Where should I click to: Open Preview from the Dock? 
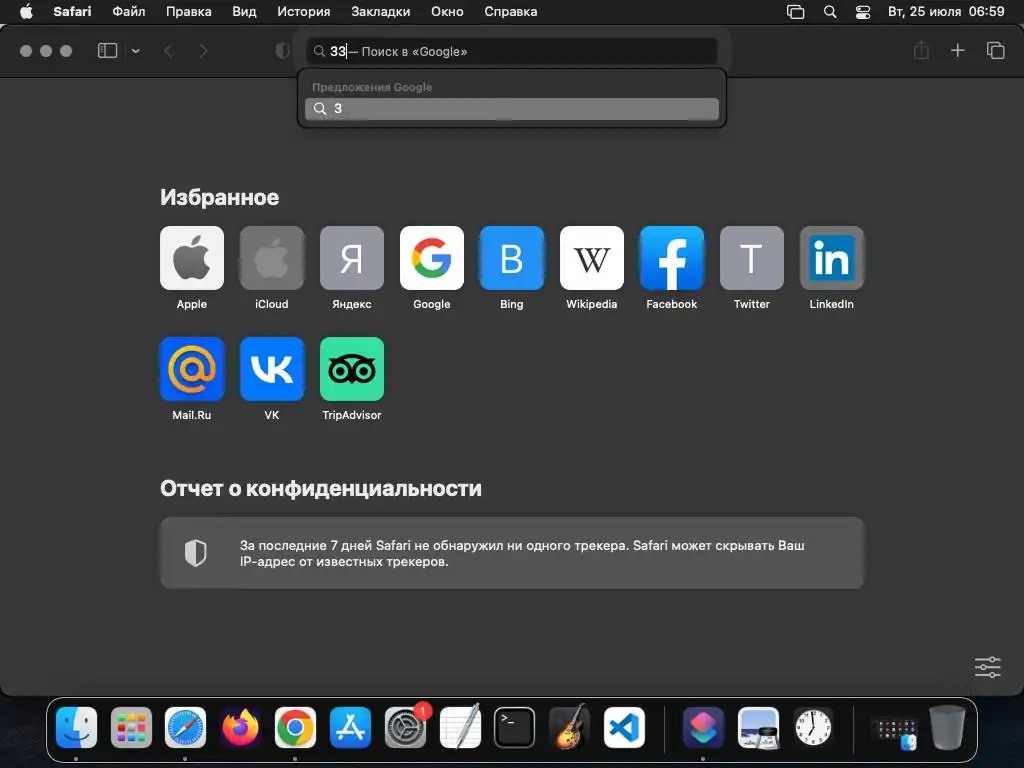[758, 727]
